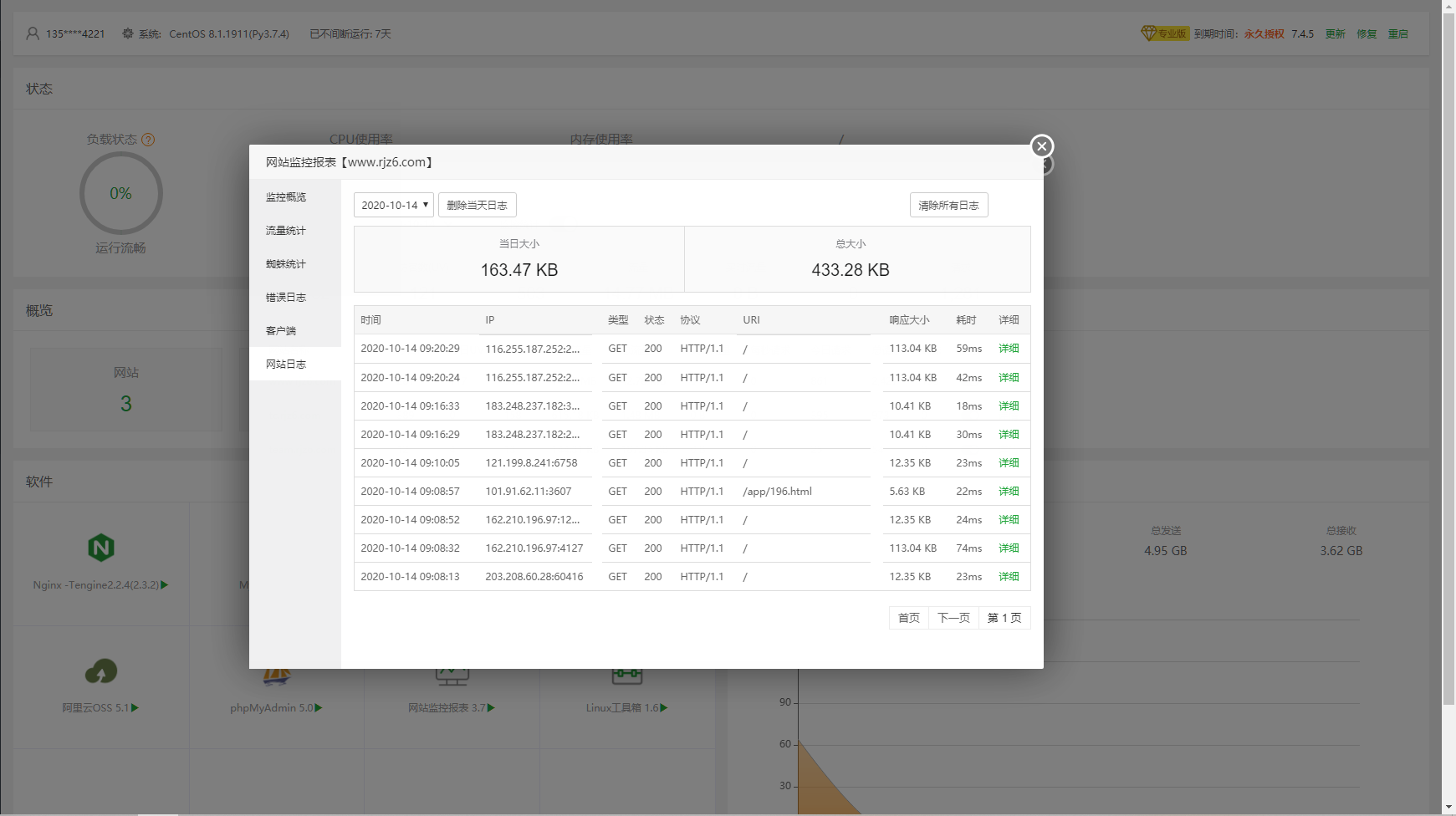Open the 2020-10-14 date dropdown

click(393, 205)
